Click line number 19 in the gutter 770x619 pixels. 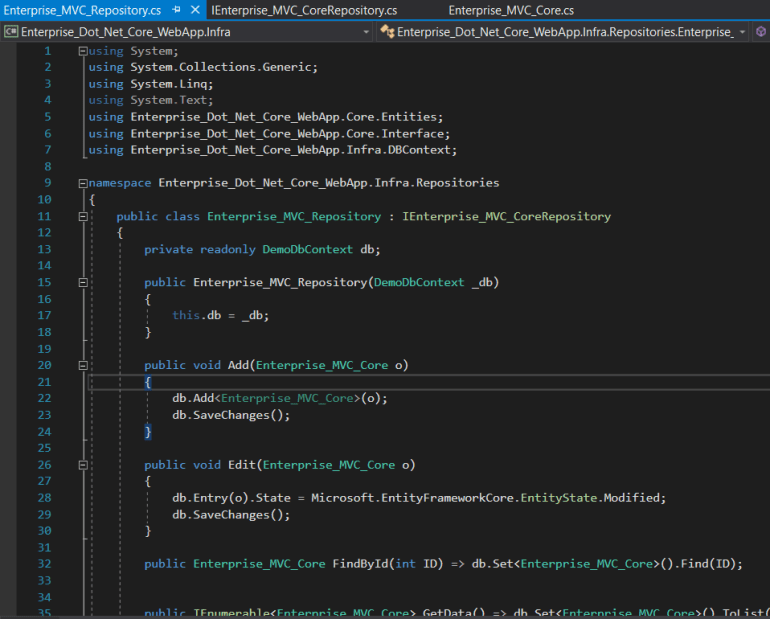pyautogui.click(x=44, y=349)
